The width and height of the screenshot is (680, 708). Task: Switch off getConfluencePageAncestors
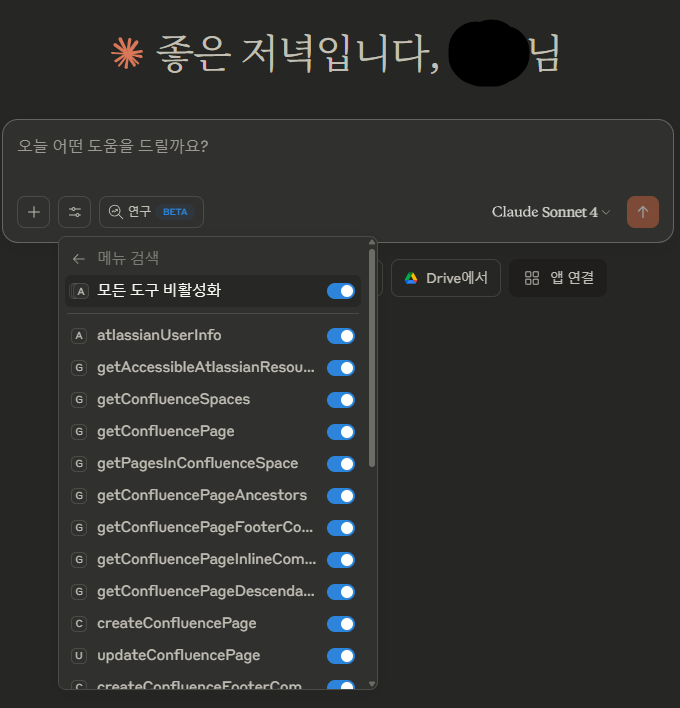[341, 496]
